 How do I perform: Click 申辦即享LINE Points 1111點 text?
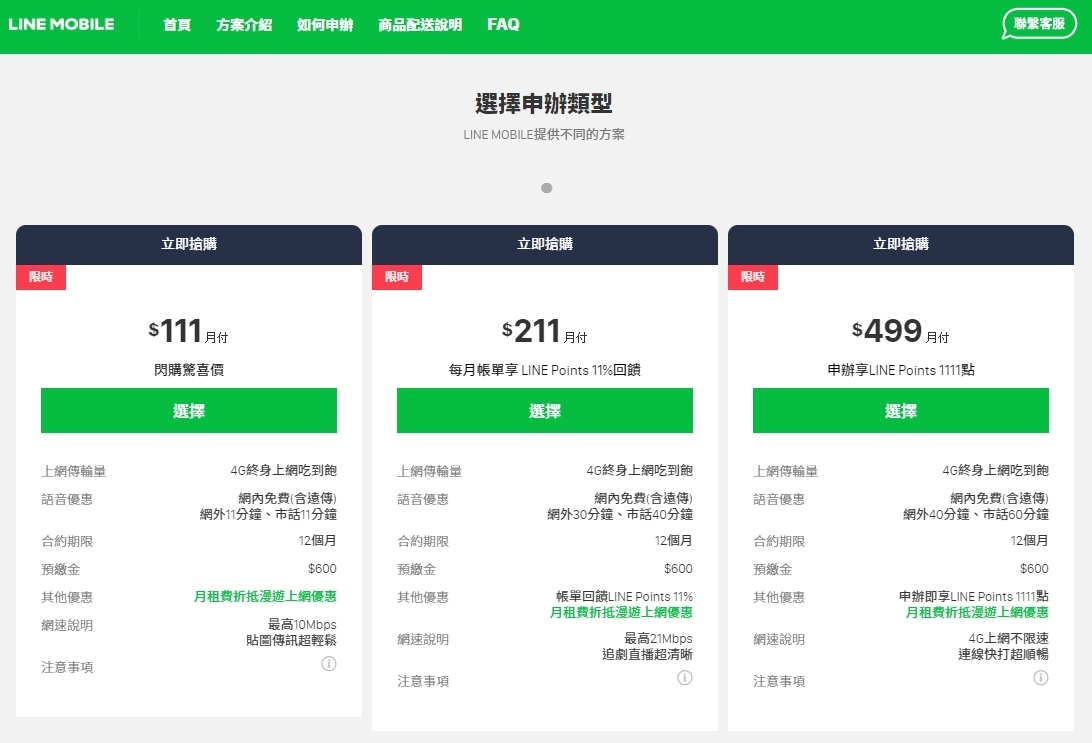click(974, 597)
